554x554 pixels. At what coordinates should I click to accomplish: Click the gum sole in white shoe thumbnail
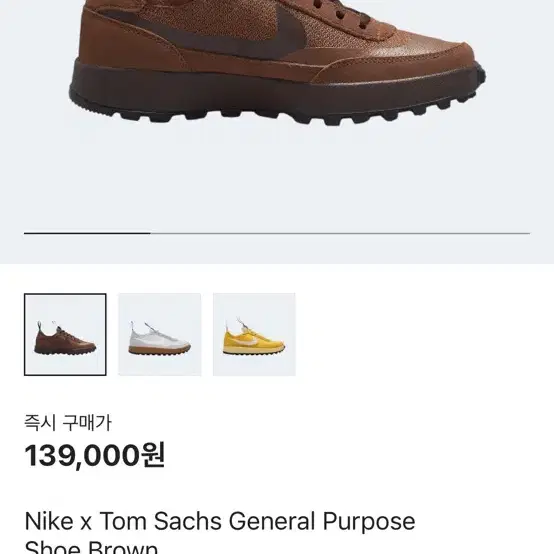(x=160, y=350)
